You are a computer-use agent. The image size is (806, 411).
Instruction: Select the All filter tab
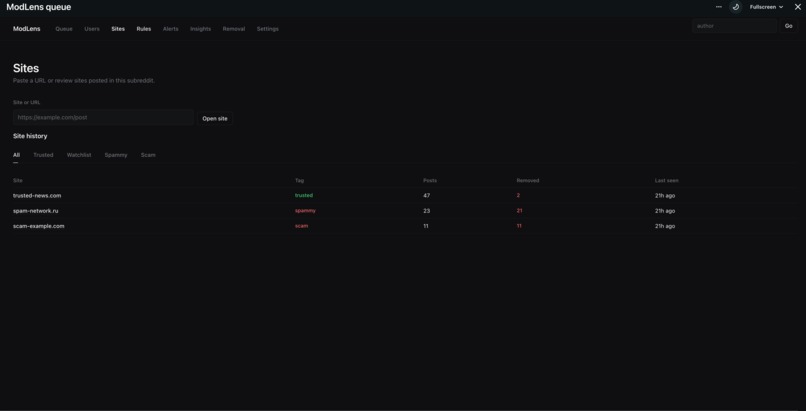coord(16,155)
